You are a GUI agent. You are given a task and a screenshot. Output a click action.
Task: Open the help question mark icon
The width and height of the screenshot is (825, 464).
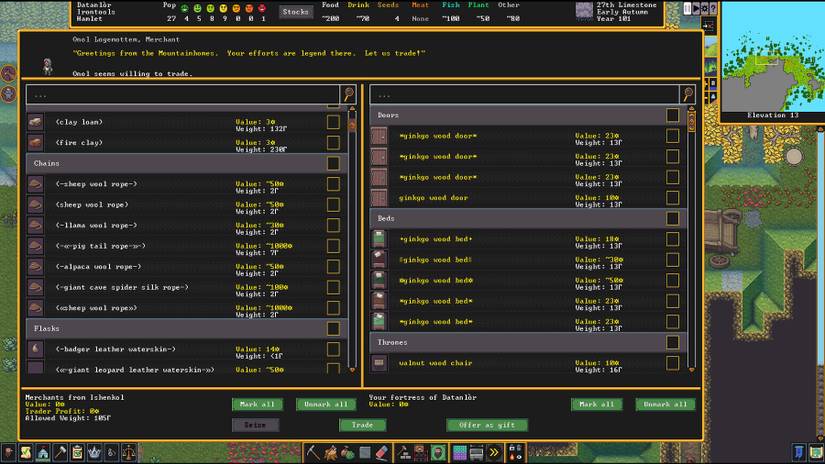713,8
